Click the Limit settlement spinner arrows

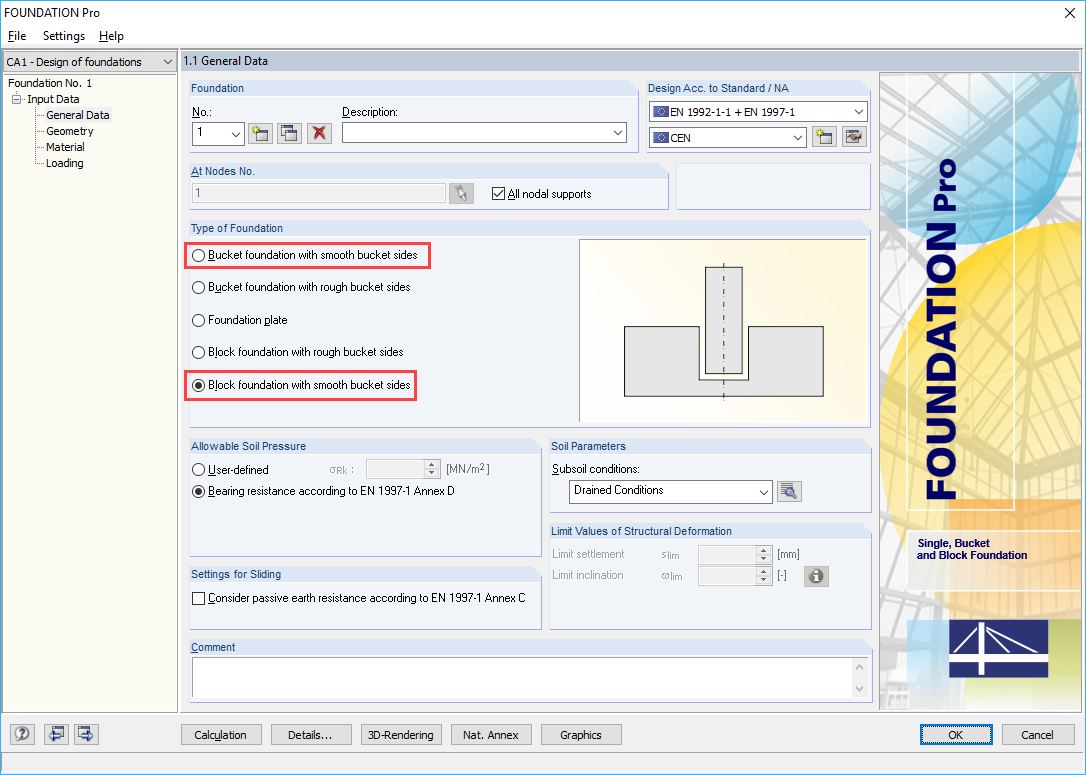[764, 555]
